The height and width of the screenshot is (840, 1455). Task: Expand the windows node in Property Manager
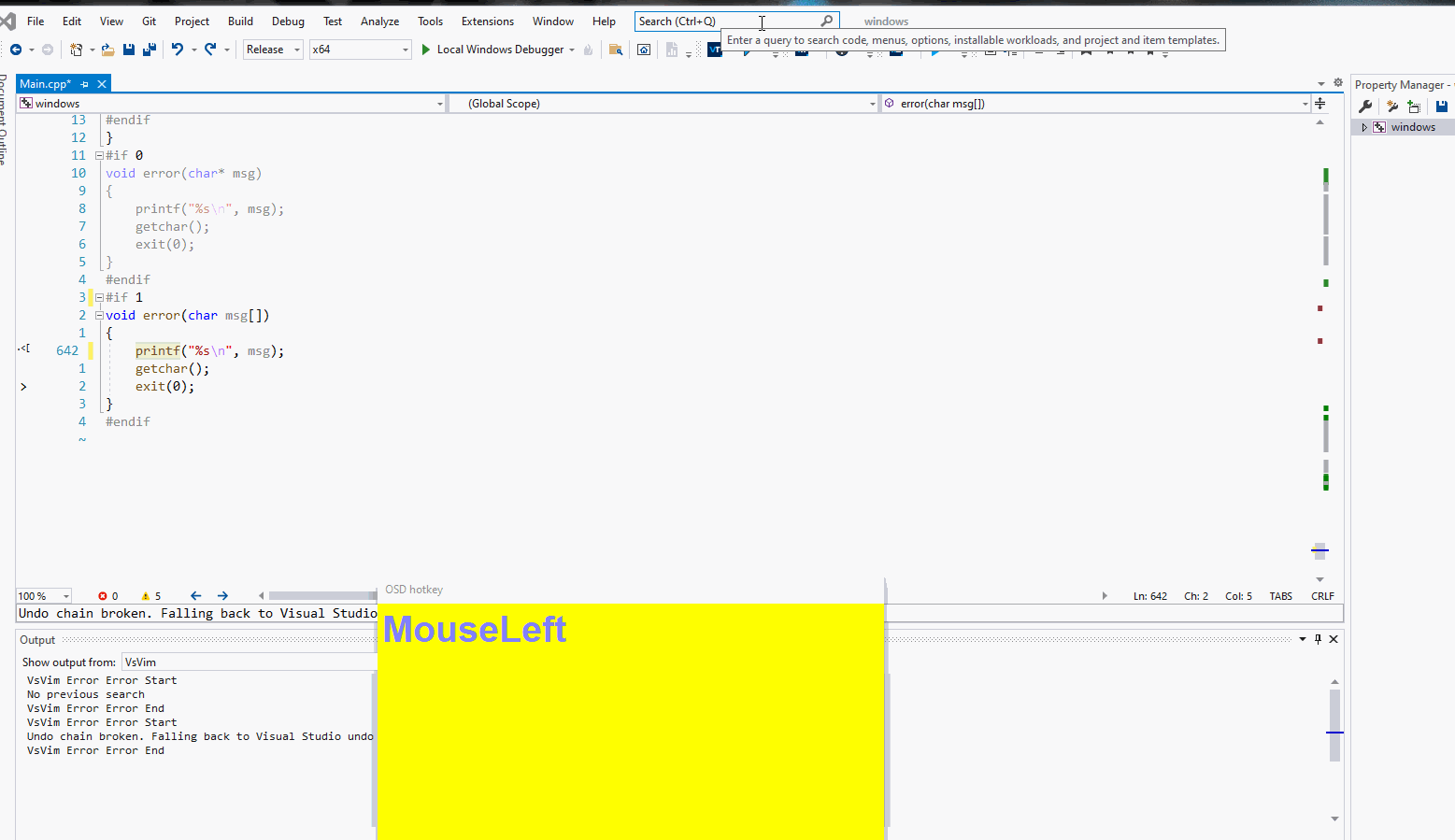[1364, 126]
